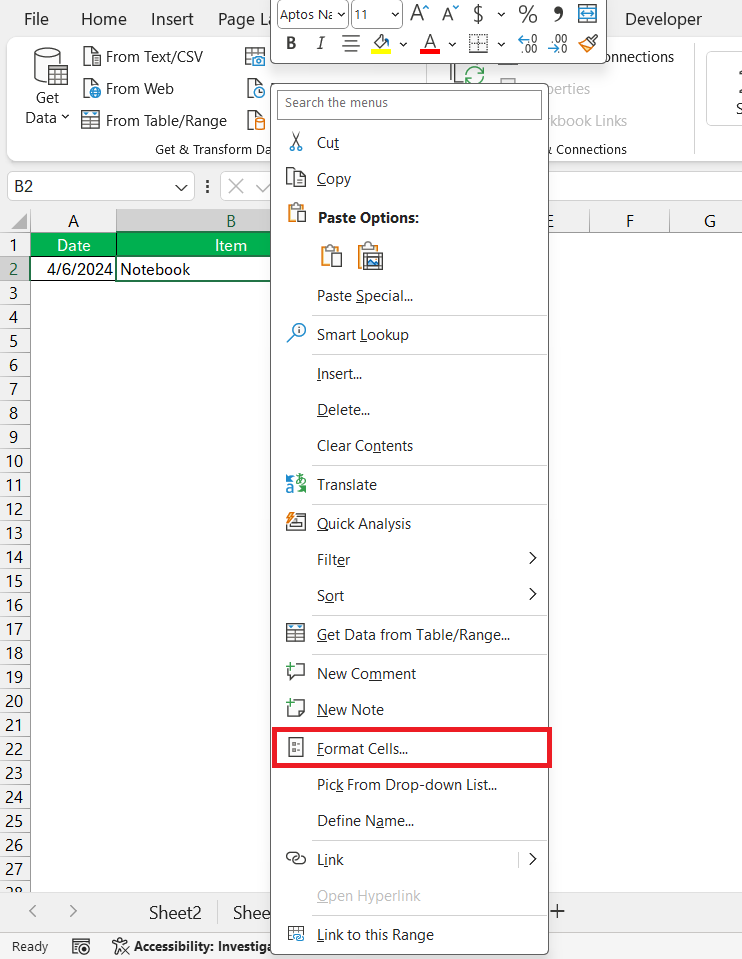This screenshot has height=959, width=742.
Task: Open the Aptos font name dropdown
Action: tap(341, 15)
